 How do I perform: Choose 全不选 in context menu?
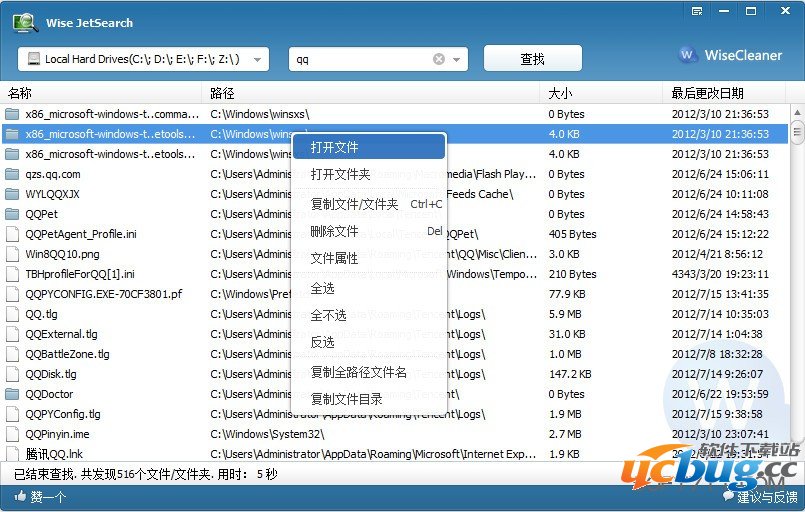coord(369,315)
